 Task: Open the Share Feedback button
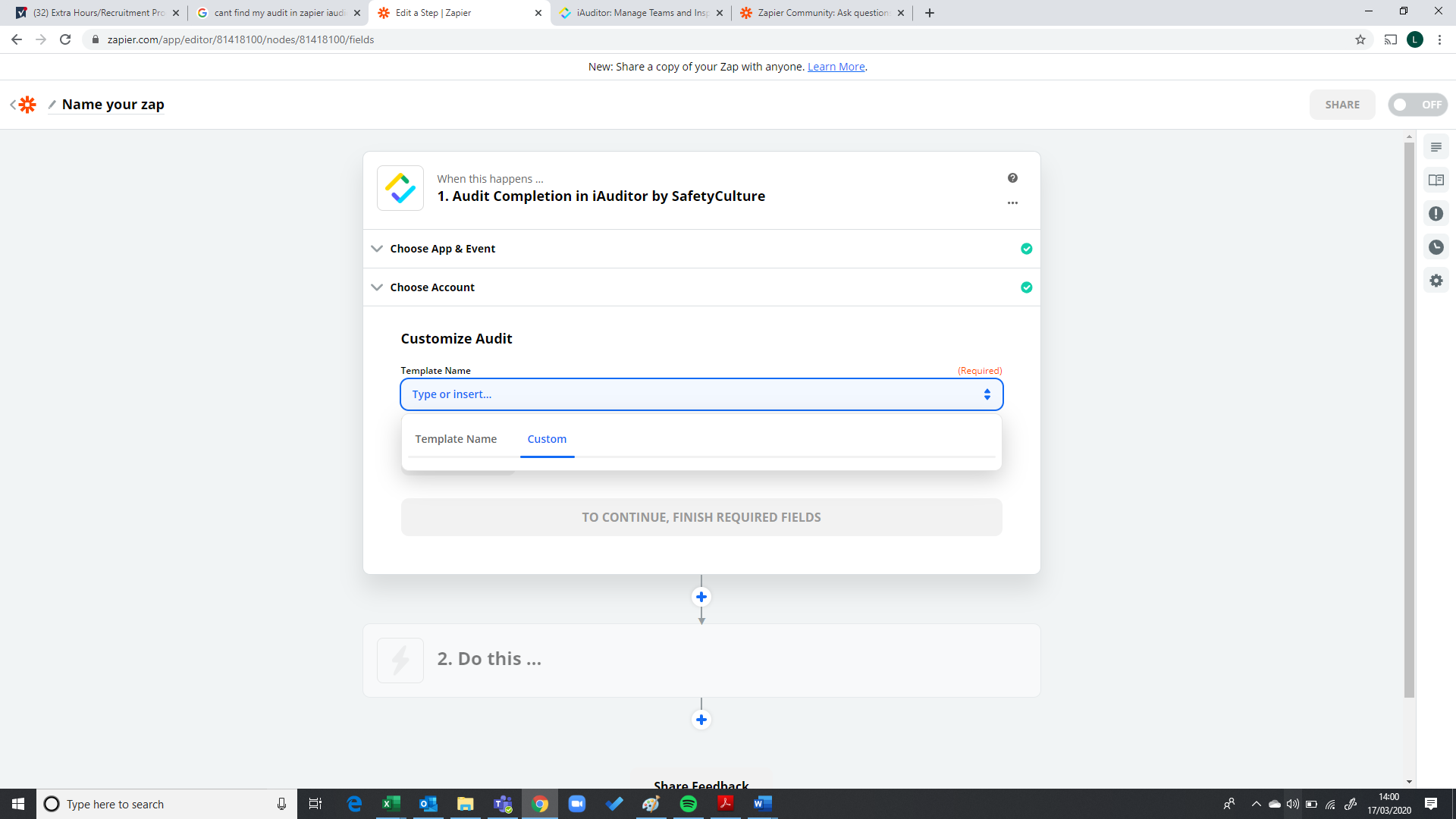[701, 781]
